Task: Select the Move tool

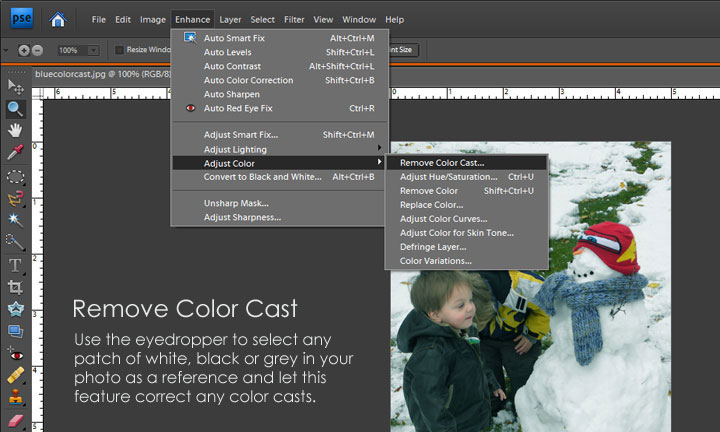Action: click(15, 87)
